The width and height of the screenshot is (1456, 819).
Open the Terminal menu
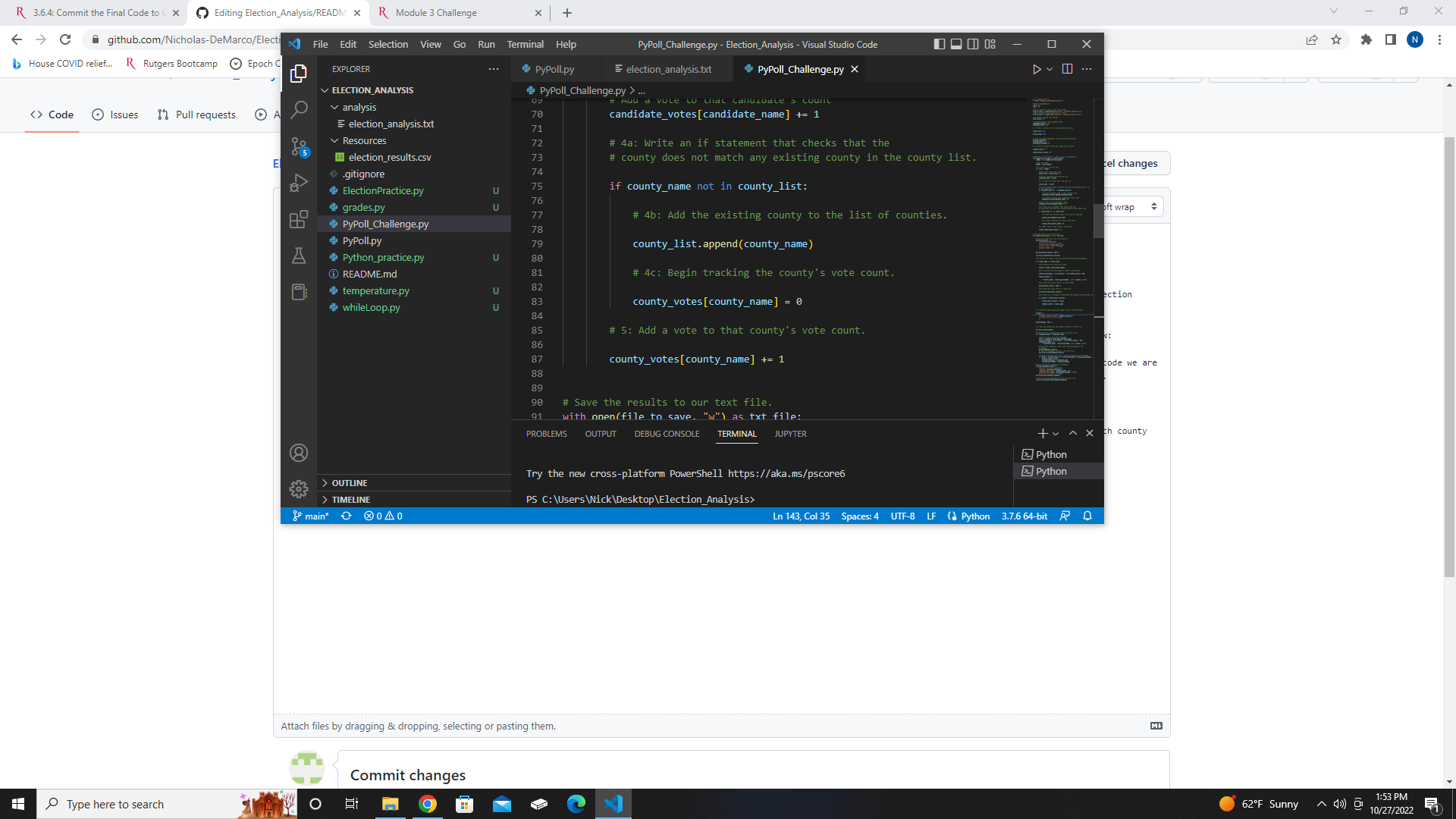click(x=525, y=44)
